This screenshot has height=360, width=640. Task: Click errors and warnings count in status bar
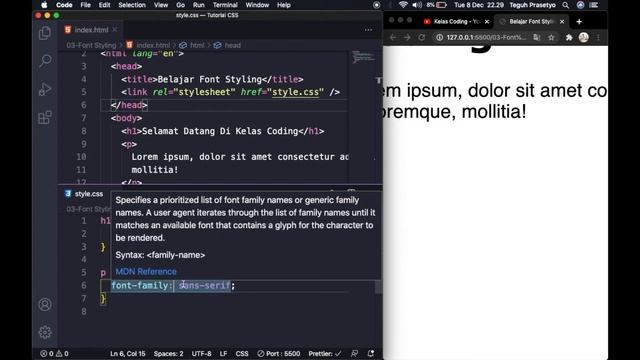click(x=54, y=353)
